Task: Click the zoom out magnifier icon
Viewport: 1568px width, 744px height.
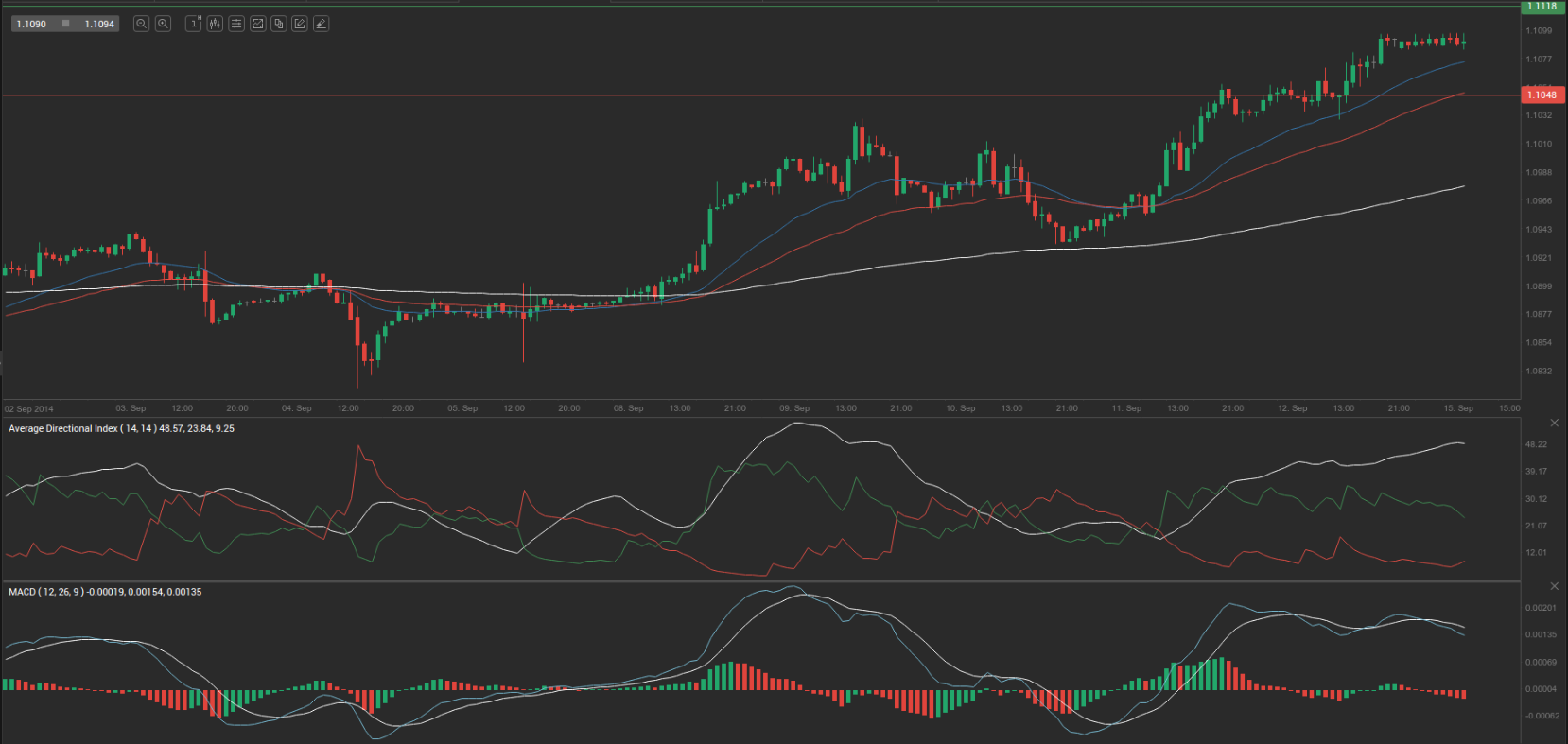Action: tap(141, 24)
